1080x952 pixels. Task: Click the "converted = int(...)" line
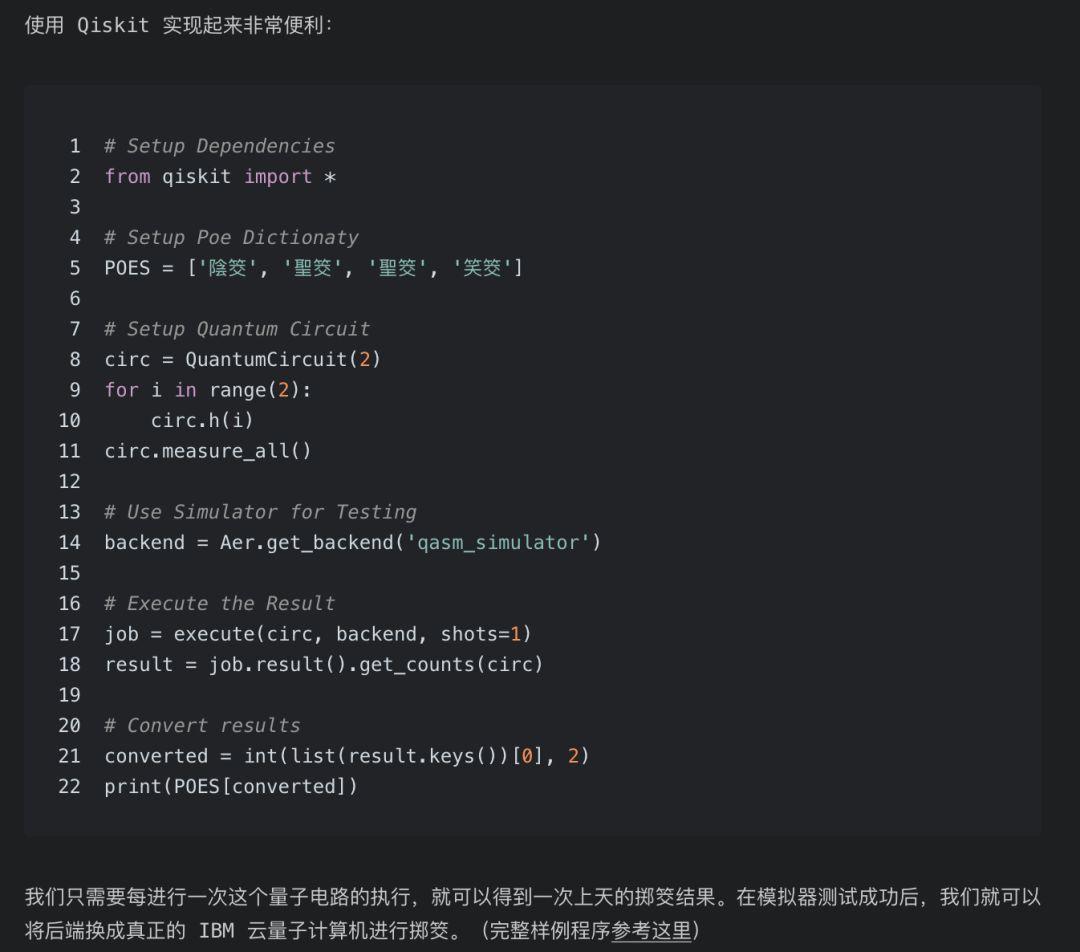[x=347, y=756]
